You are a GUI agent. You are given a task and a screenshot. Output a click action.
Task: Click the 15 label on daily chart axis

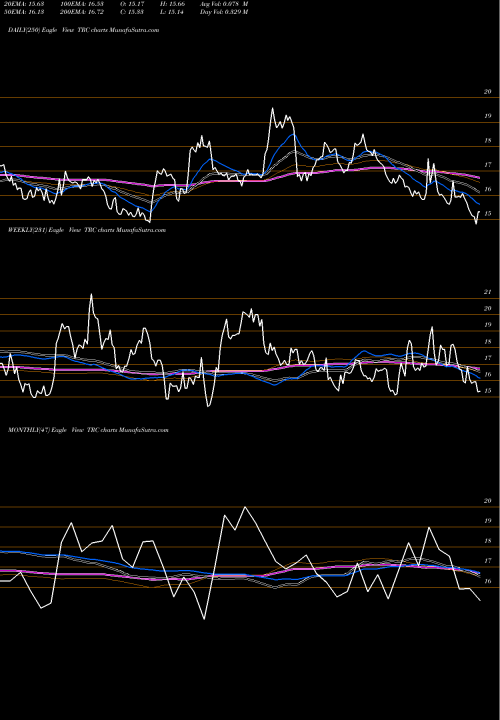click(x=488, y=214)
